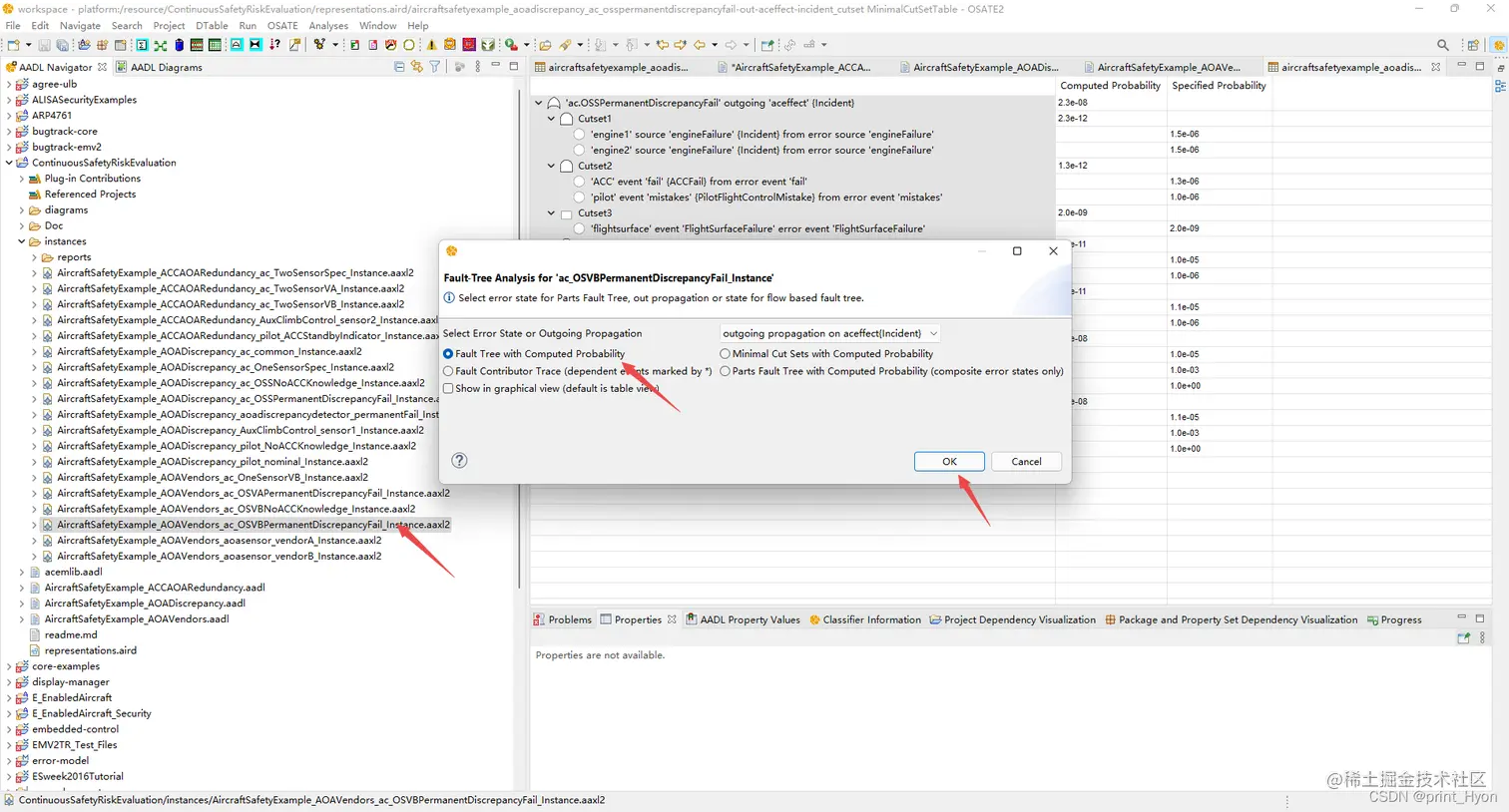Open the OSATE menu

coord(282,26)
